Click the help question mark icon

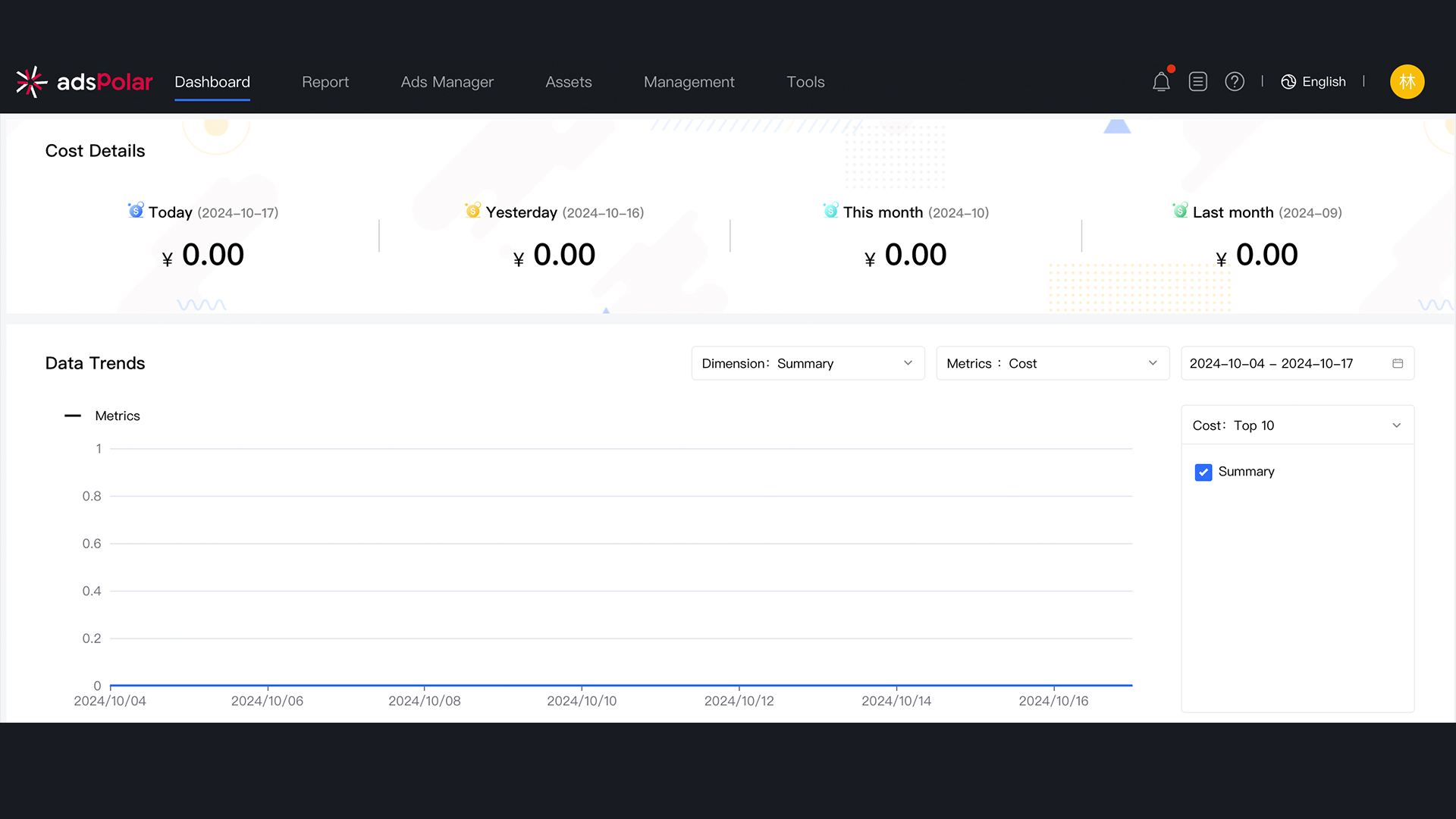point(1235,82)
